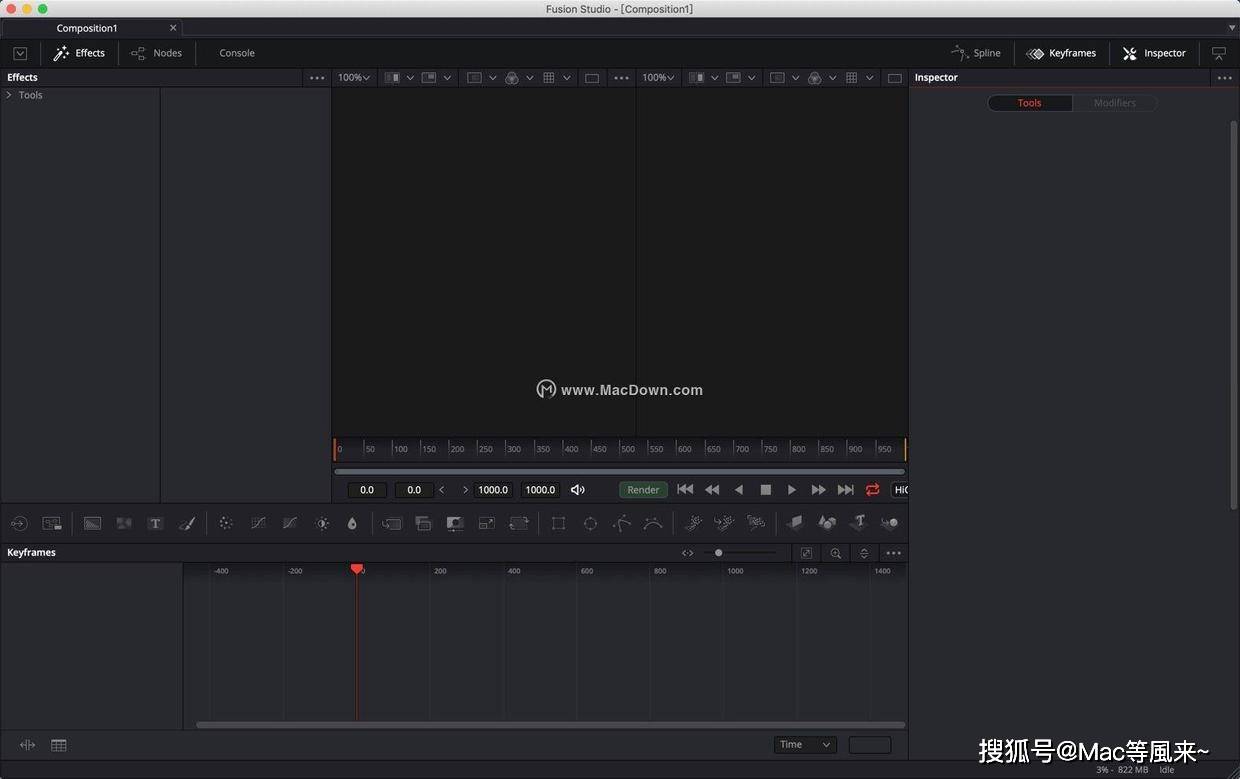The height and width of the screenshot is (779, 1240).
Task: Select the Tools tab in Inspector
Action: pos(1030,103)
